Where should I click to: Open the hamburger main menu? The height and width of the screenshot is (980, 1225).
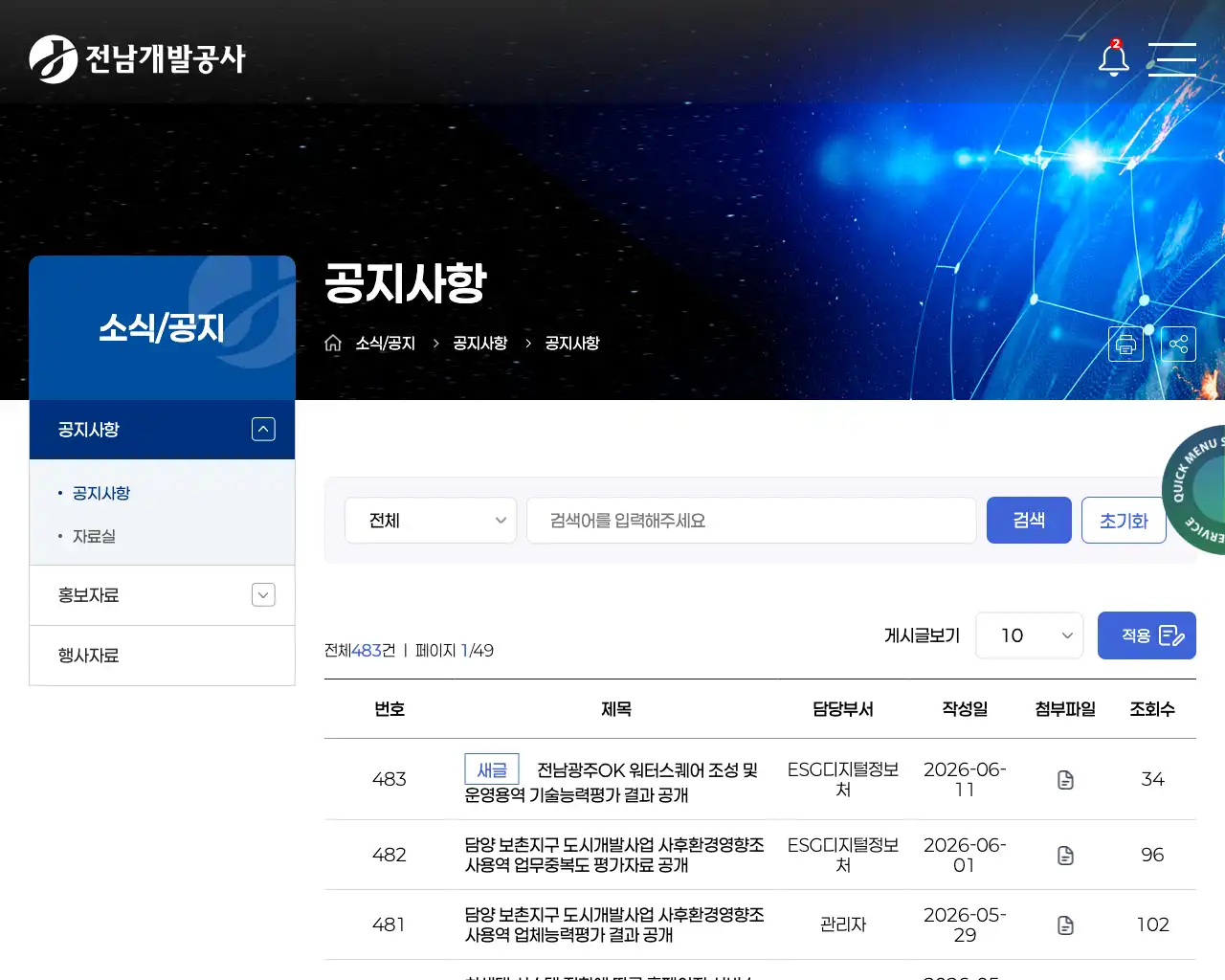coord(1172,59)
